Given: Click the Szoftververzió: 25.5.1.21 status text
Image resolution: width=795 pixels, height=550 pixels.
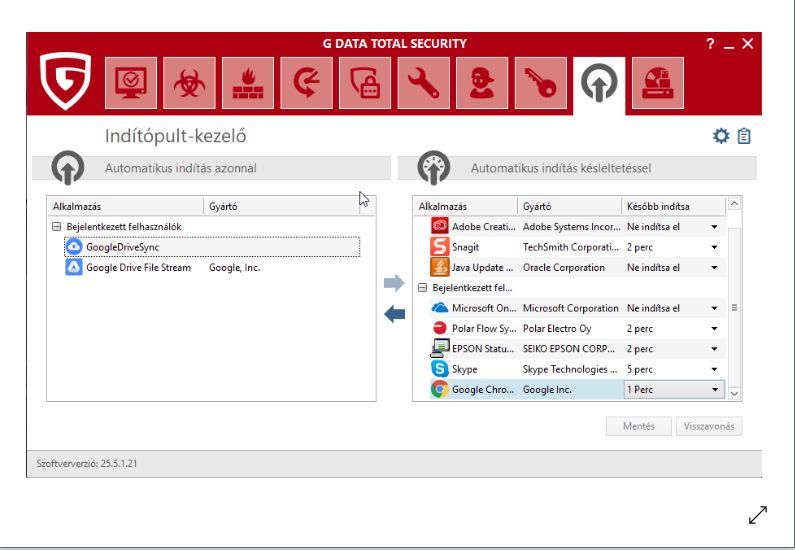Looking at the screenshot, I should [87, 463].
